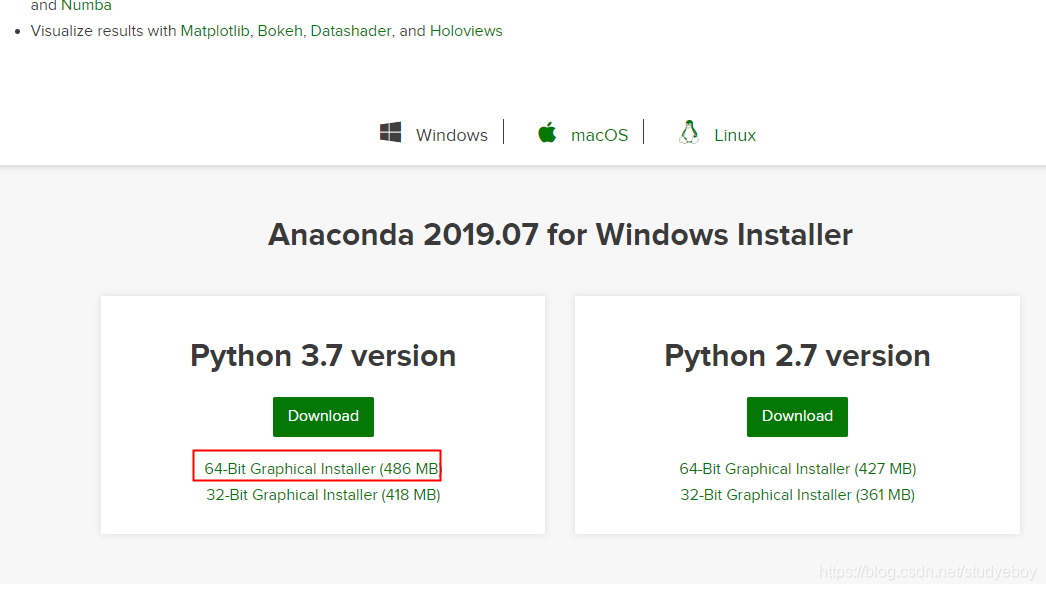
Task: Open 64-Bit Graphical Installer (427 MB) link
Action: click(798, 469)
